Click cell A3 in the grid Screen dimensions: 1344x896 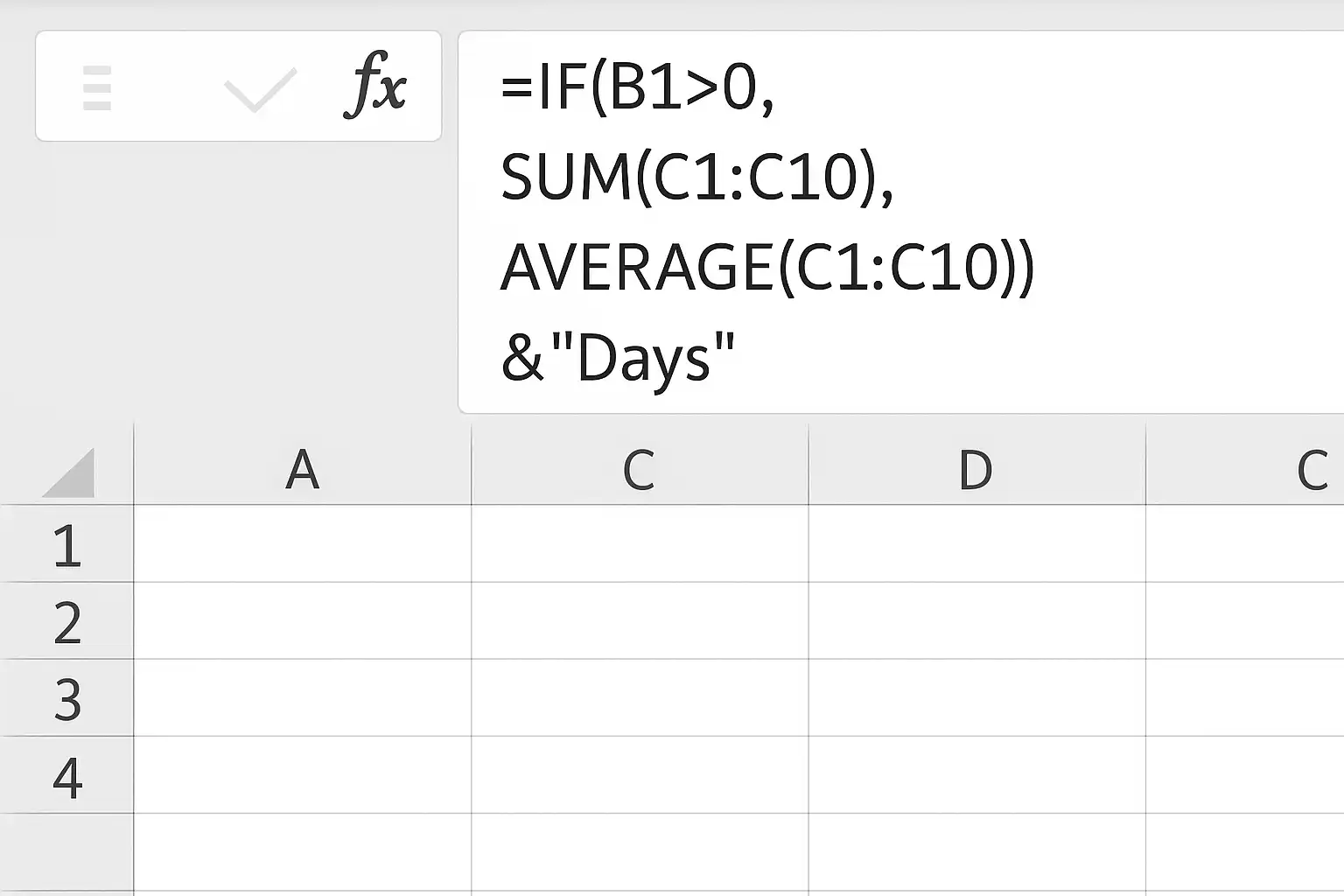303,697
